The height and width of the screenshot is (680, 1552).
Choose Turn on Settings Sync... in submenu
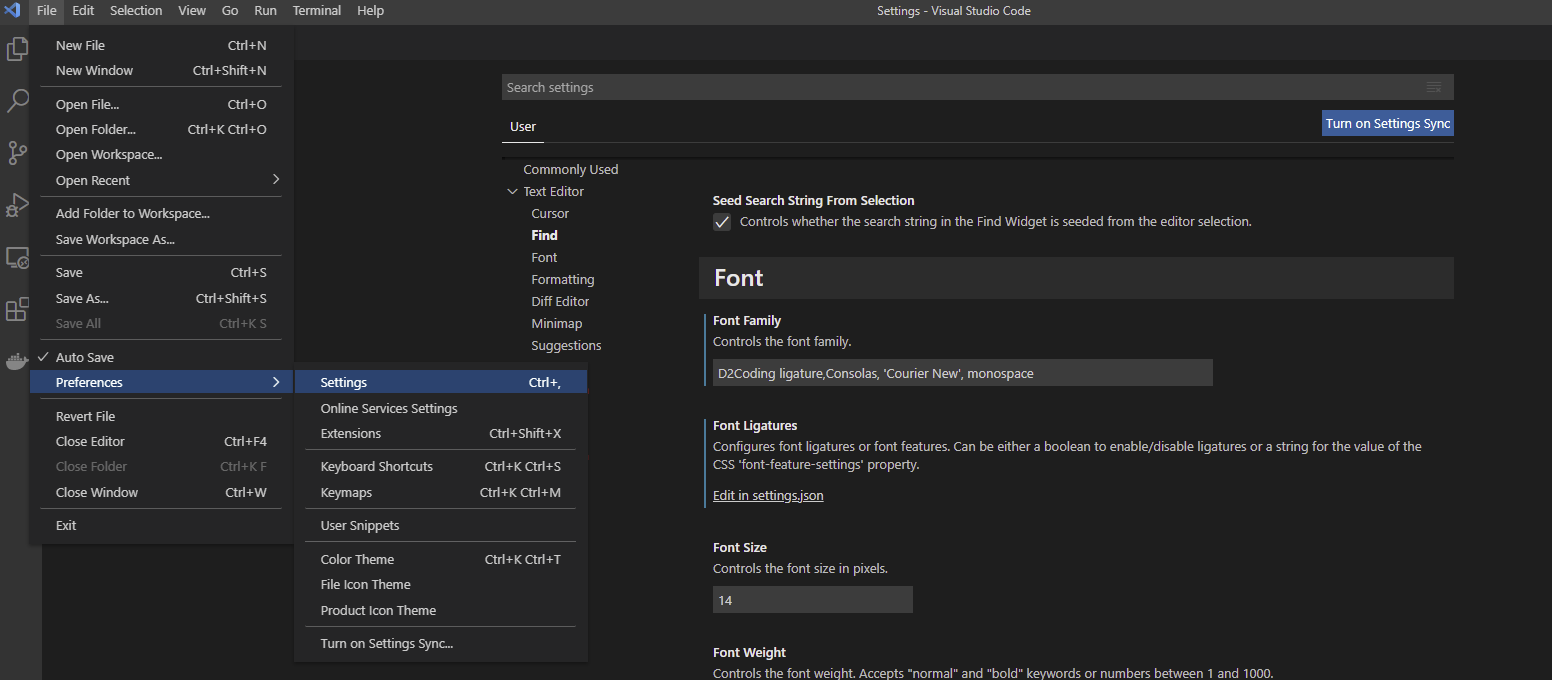pos(441,643)
